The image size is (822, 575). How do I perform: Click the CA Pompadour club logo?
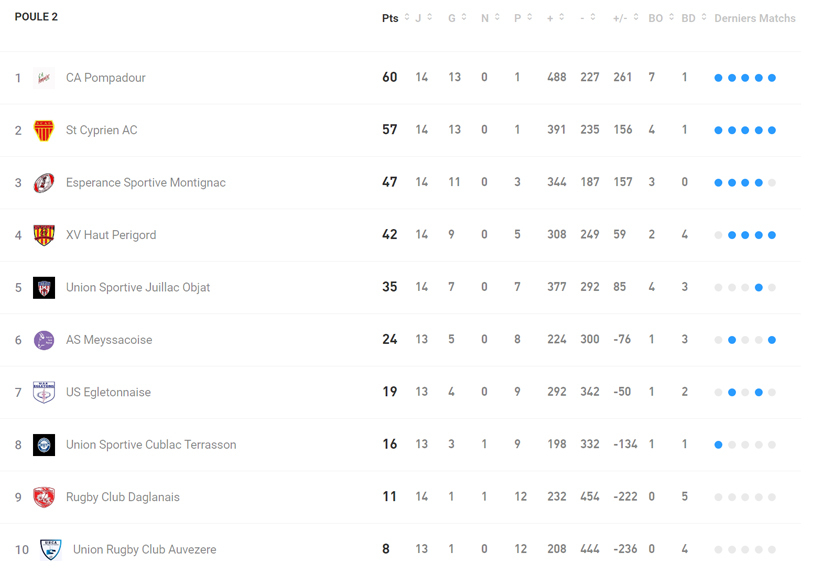click(x=44, y=78)
